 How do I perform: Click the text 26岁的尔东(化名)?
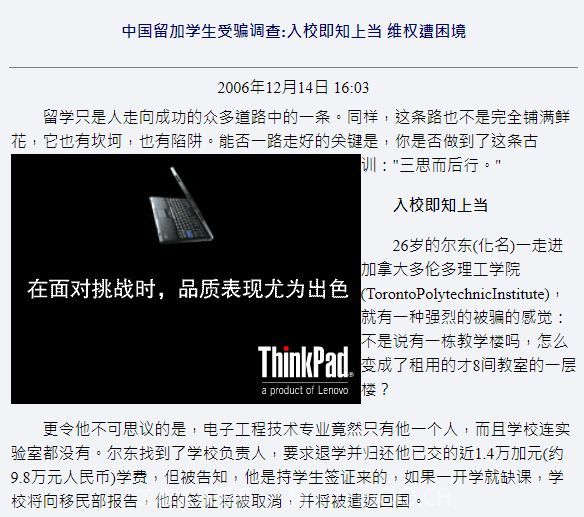(454, 246)
